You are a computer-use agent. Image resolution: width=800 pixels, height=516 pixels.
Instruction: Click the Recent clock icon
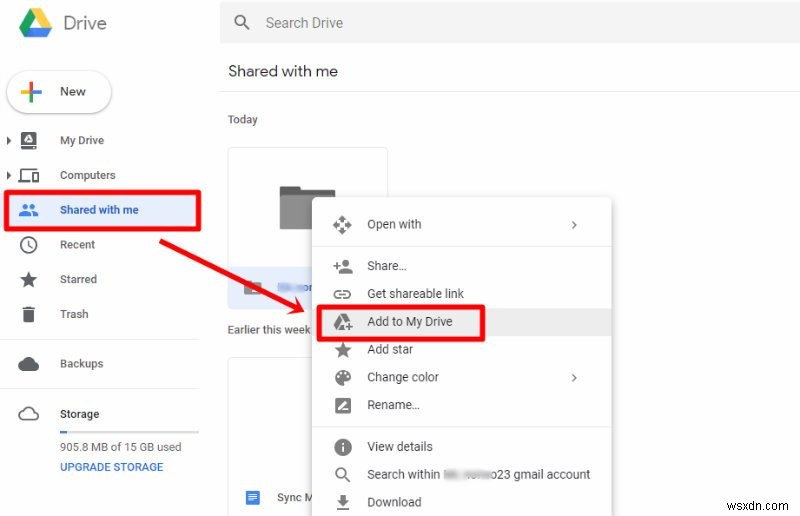pos(29,245)
